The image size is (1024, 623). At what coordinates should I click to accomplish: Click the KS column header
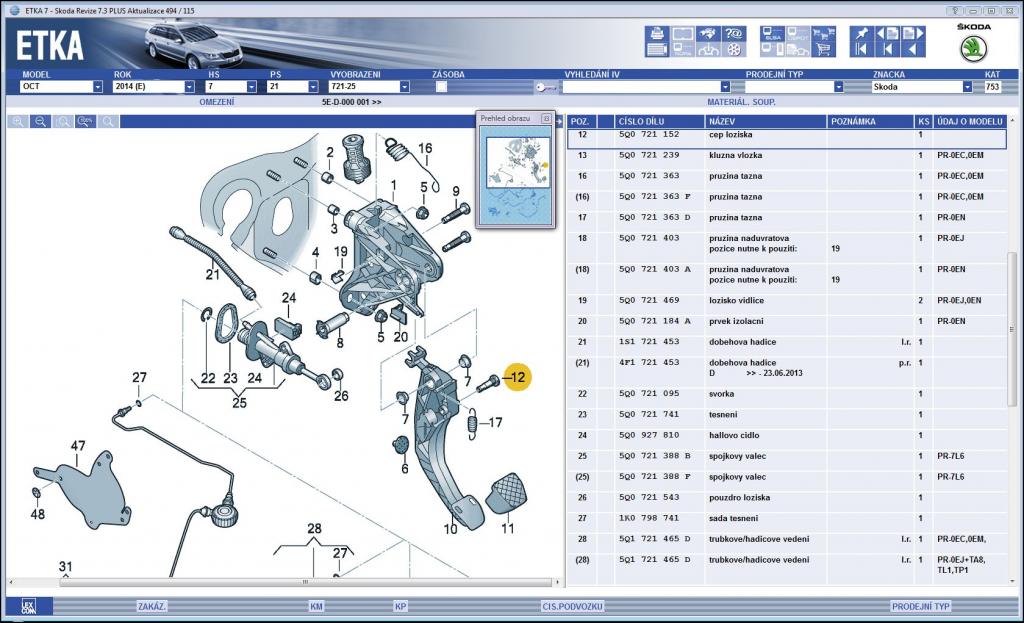(923, 121)
